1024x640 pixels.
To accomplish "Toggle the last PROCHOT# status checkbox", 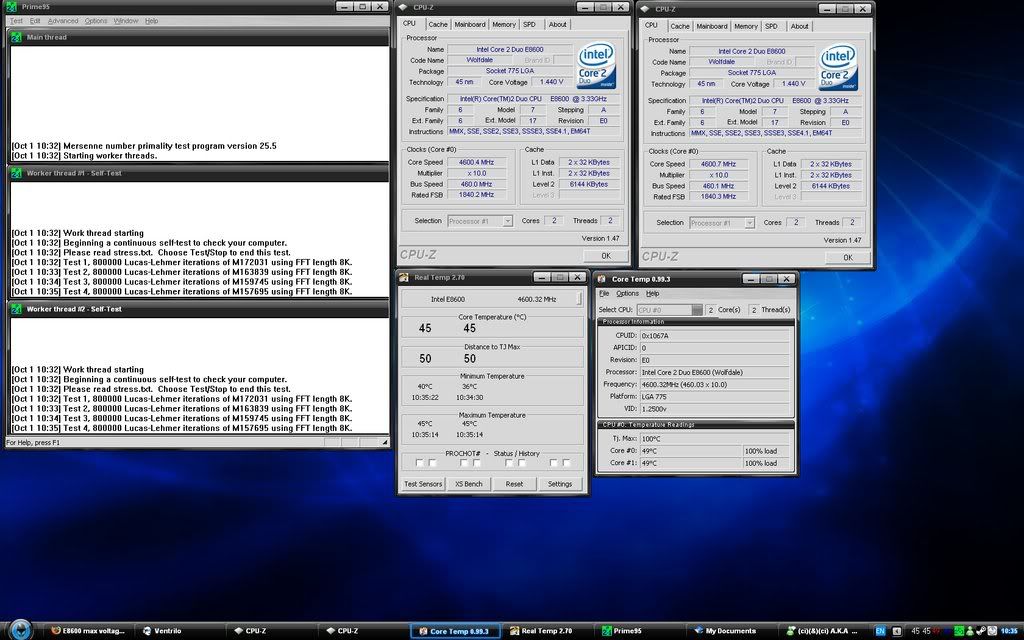I will coord(567,463).
